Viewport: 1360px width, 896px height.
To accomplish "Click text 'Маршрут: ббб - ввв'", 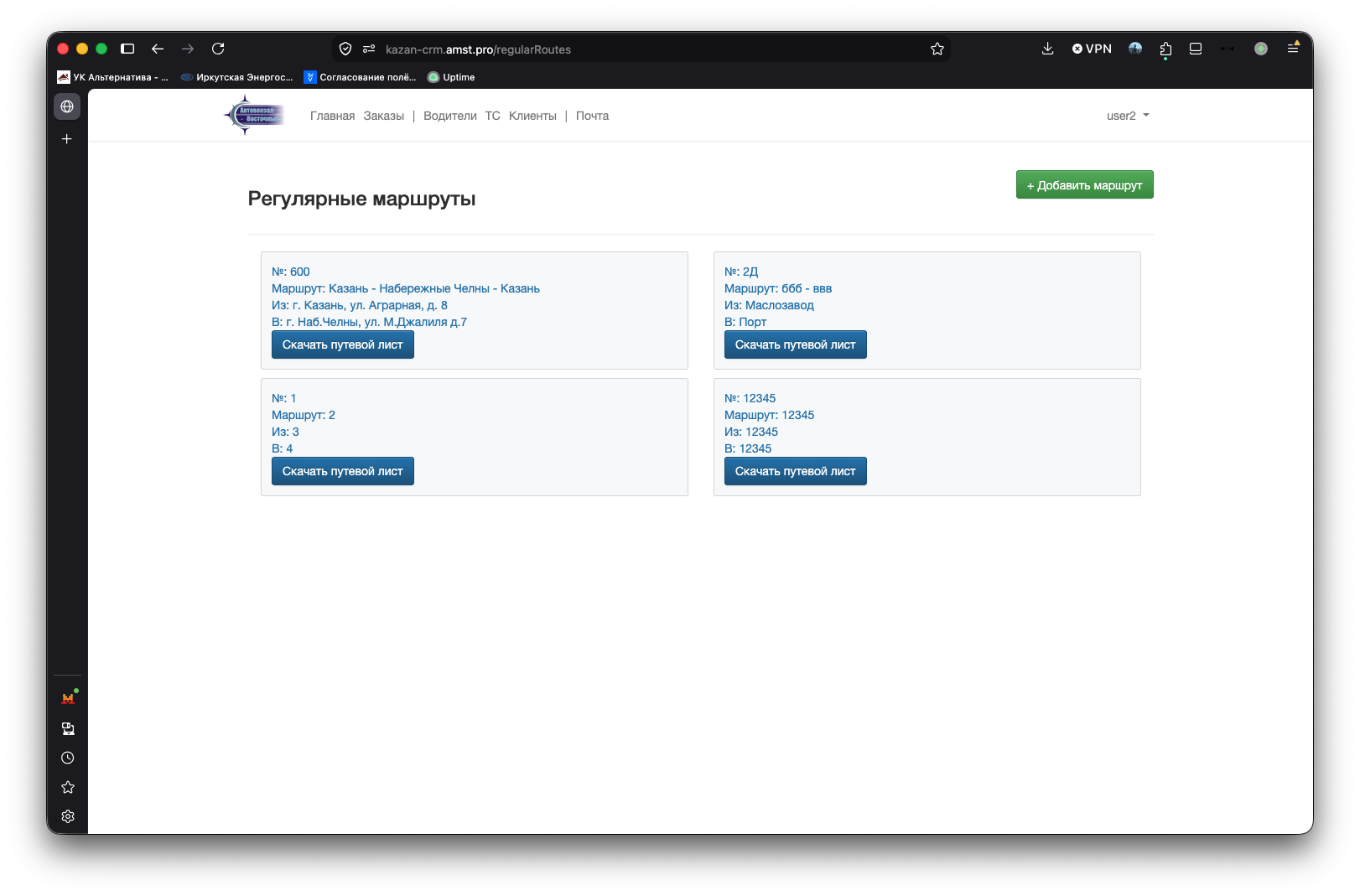I will (778, 288).
